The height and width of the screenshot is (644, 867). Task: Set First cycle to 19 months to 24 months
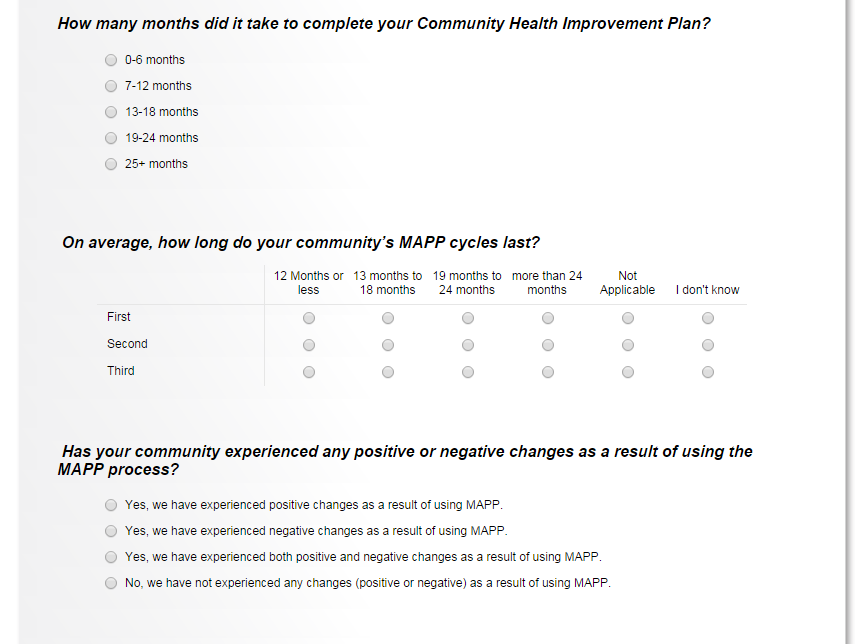pos(468,318)
